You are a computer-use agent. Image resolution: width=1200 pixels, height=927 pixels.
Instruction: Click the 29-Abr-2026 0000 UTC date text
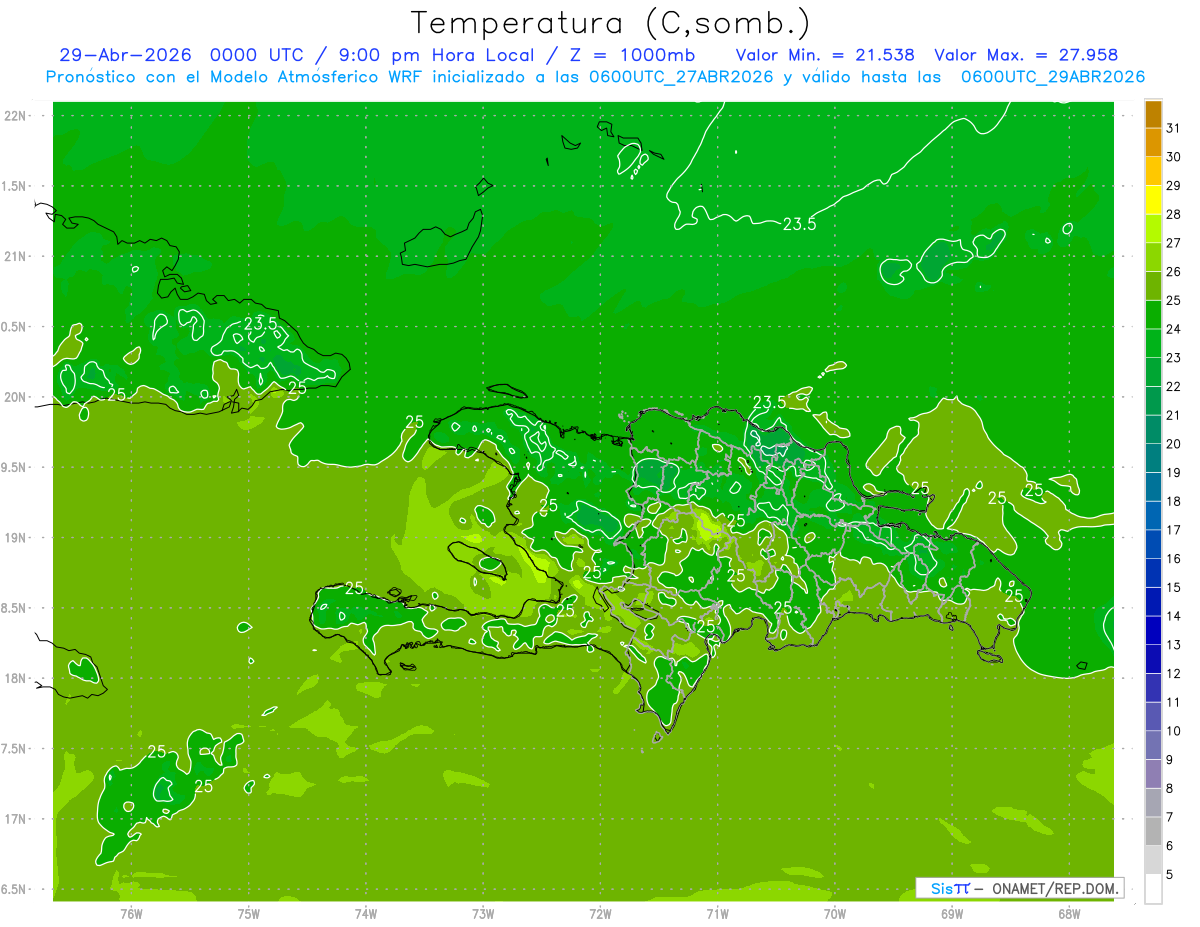pyautogui.click(x=182, y=55)
